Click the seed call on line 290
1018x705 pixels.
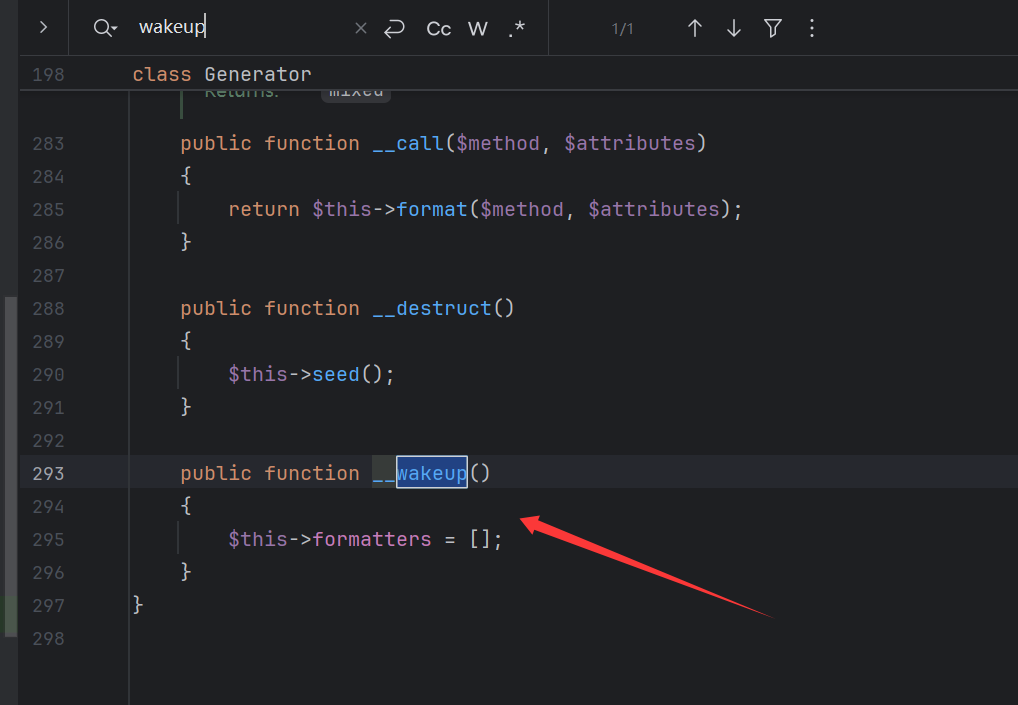pyautogui.click(x=336, y=374)
